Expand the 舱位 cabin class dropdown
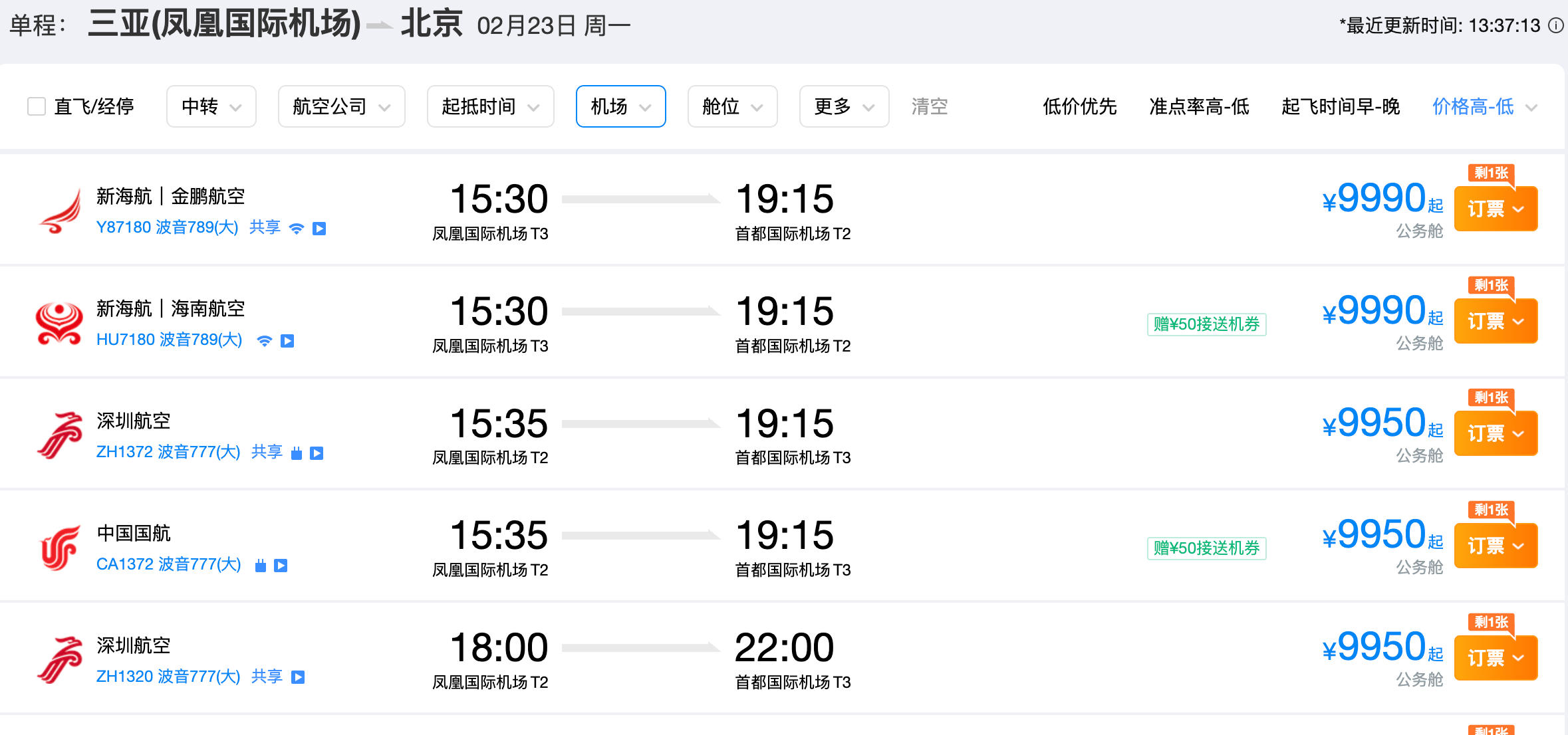The image size is (1568, 735). 732,106
